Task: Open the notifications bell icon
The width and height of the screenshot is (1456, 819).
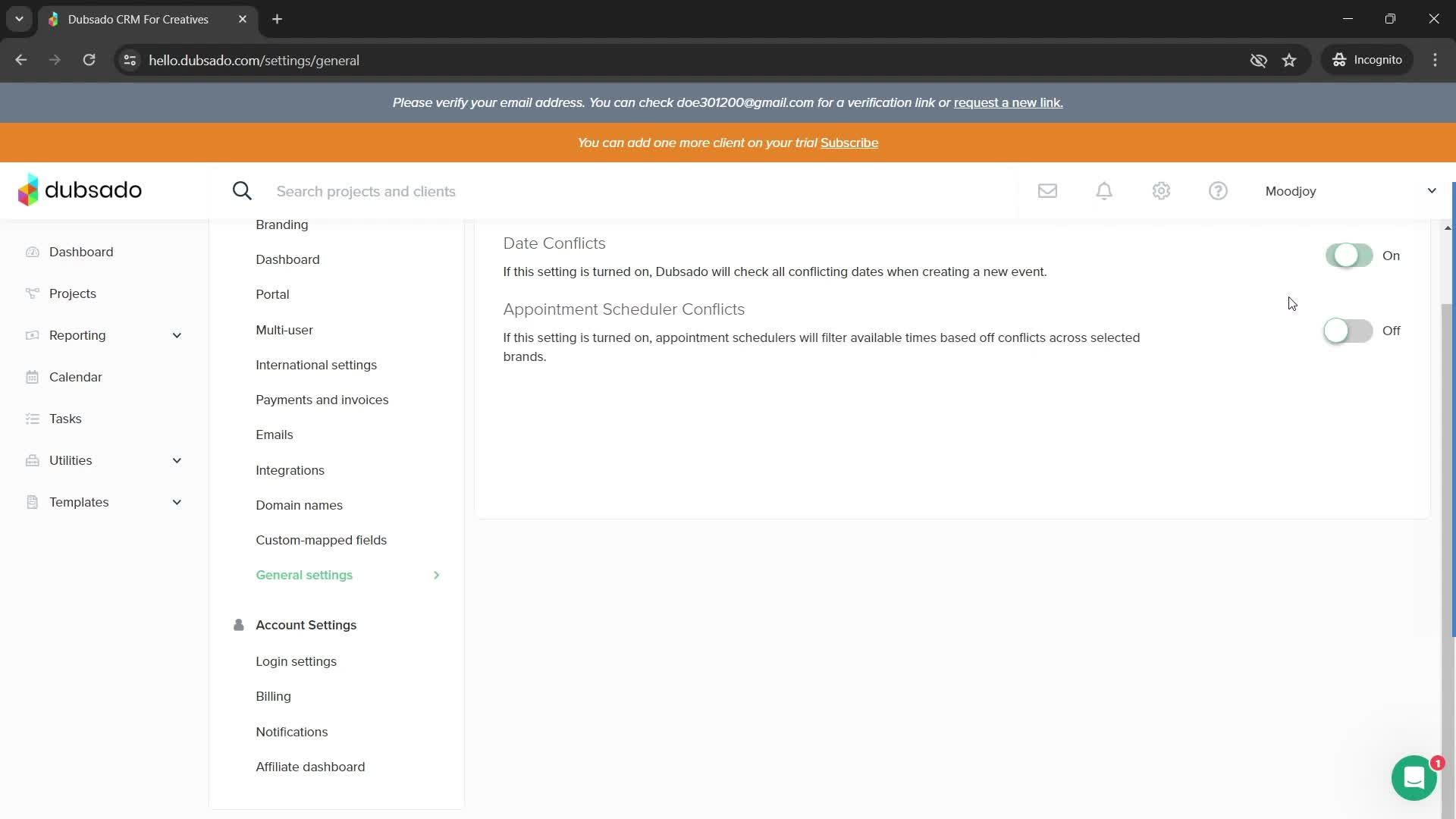Action: pyautogui.click(x=1104, y=191)
